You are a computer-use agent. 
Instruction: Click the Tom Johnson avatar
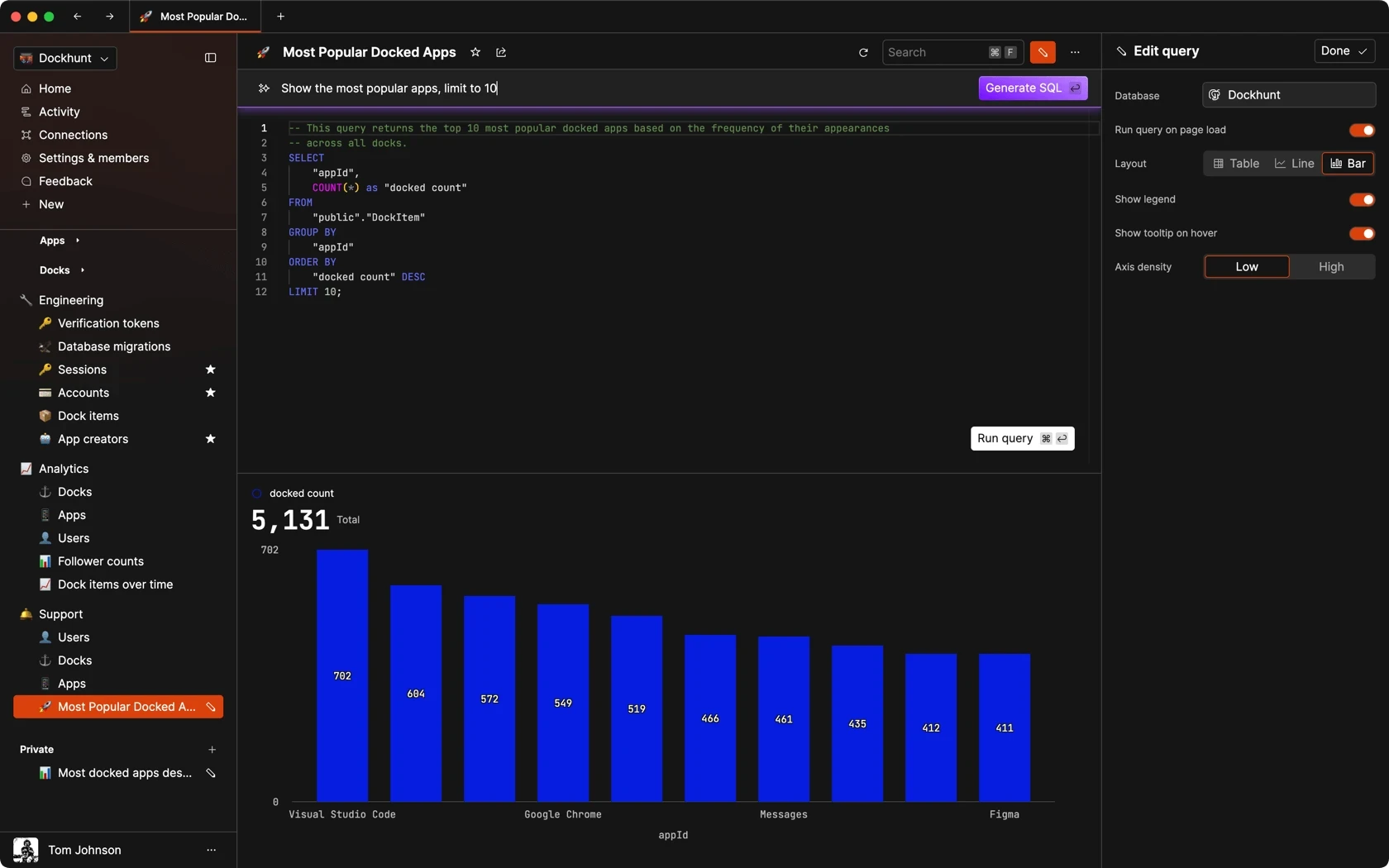[26, 850]
